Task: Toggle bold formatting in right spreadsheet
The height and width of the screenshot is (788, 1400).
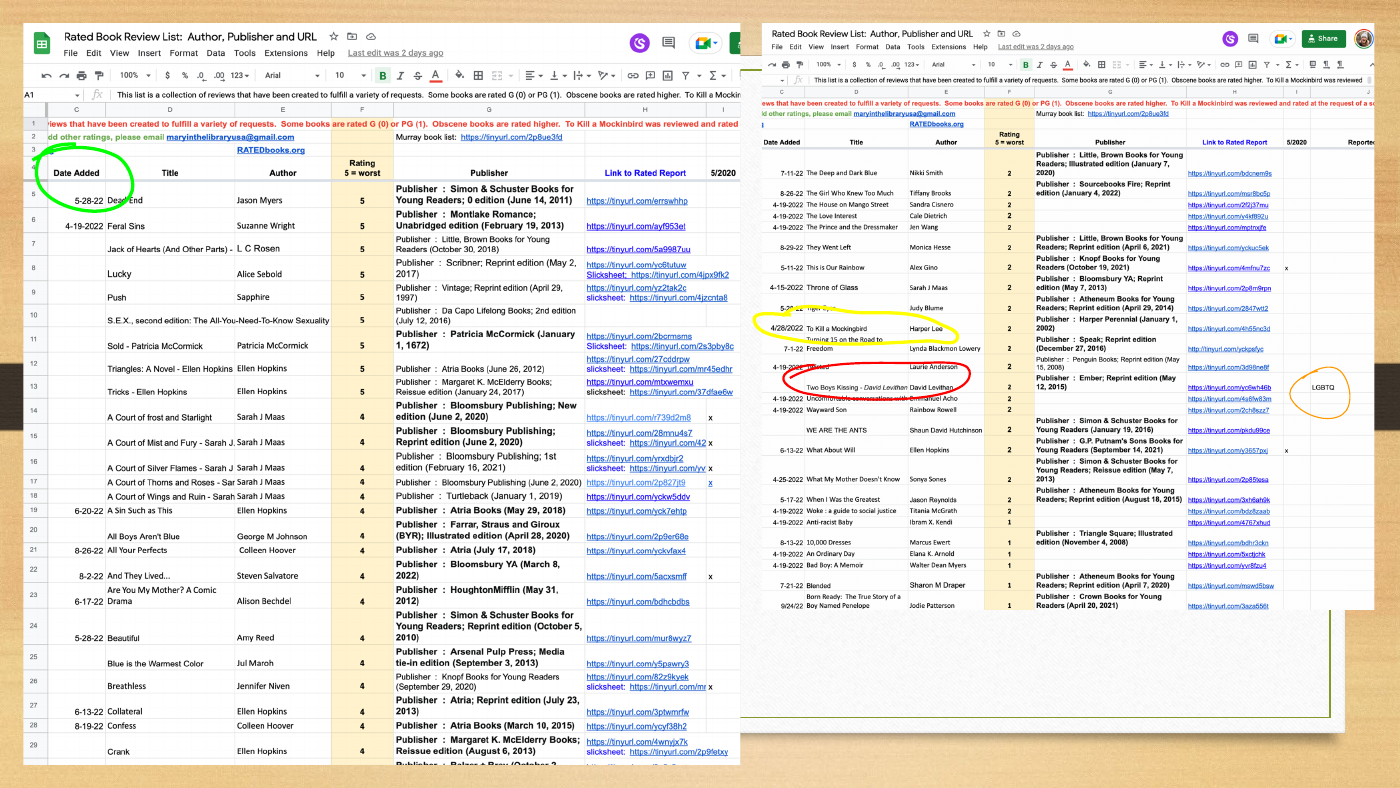Action: pos(1026,65)
